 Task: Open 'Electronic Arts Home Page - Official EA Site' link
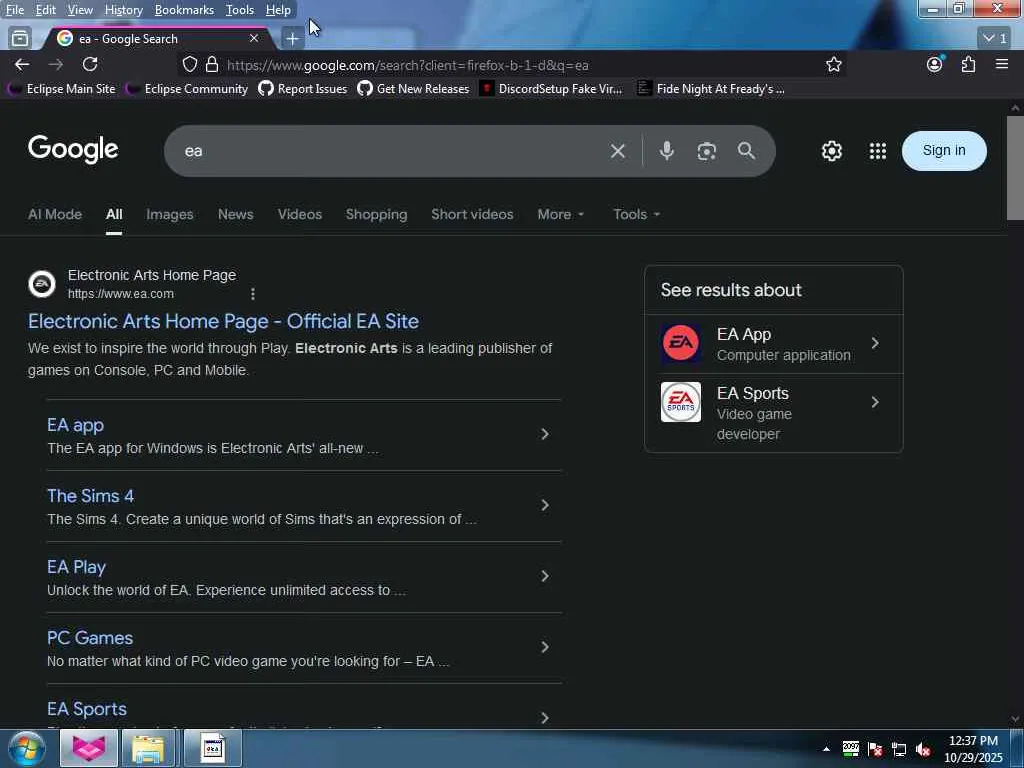point(223,321)
